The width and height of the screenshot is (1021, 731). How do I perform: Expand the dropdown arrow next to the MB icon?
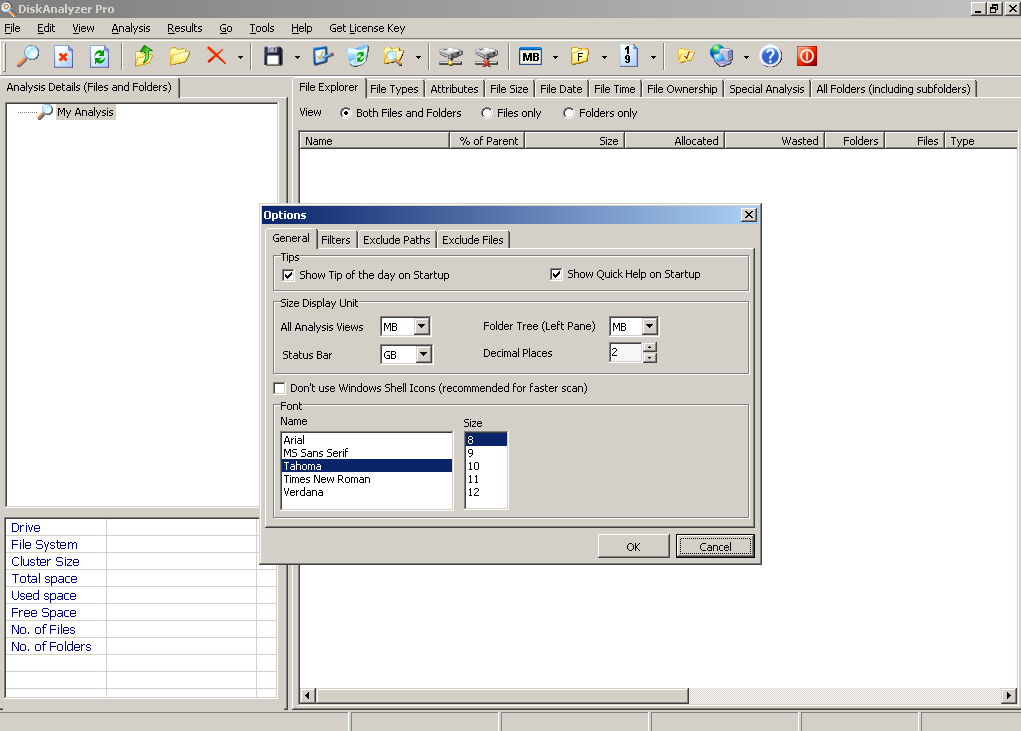(x=555, y=57)
